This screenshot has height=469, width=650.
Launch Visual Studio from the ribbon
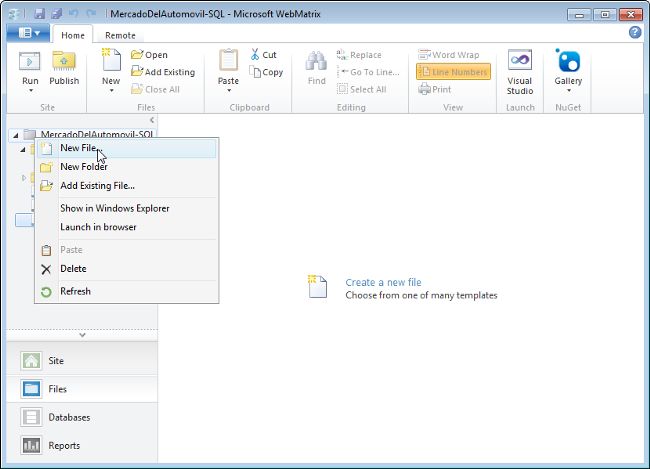point(520,72)
